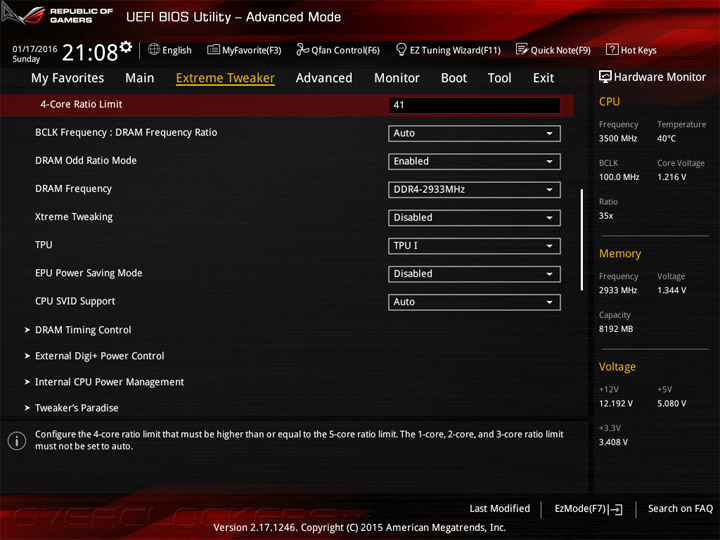Viewport: 720px width, 540px height.
Task: Click the Qfan Control fan icon
Action: point(302,49)
